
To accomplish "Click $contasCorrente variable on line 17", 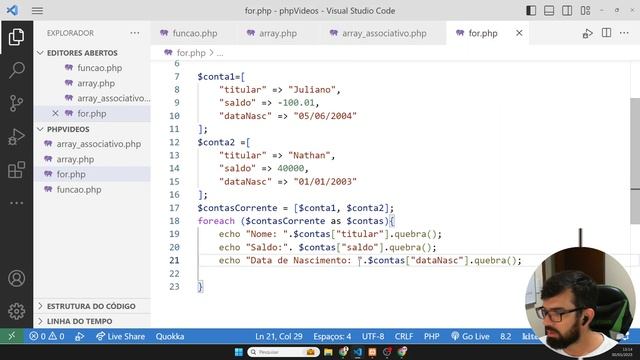I will [x=238, y=208].
